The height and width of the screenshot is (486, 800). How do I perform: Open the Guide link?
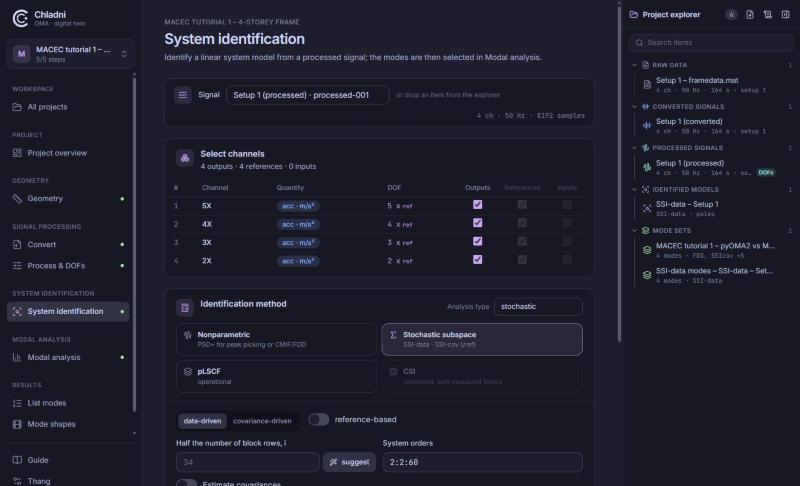(x=68, y=460)
